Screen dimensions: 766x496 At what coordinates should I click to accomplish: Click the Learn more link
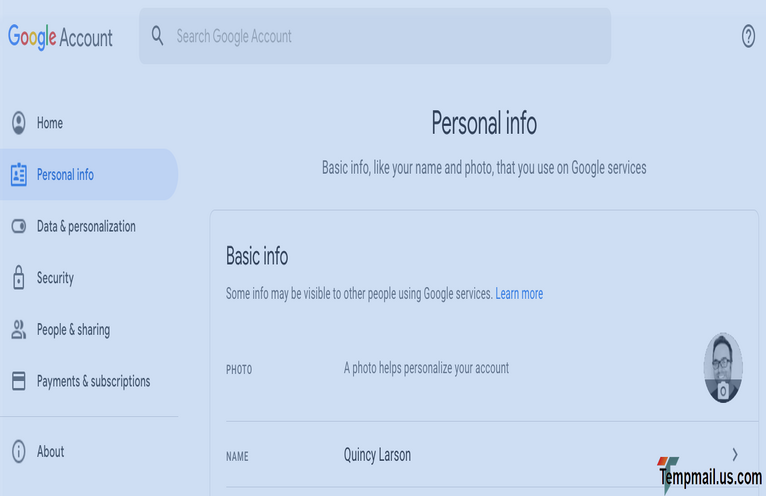point(519,294)
